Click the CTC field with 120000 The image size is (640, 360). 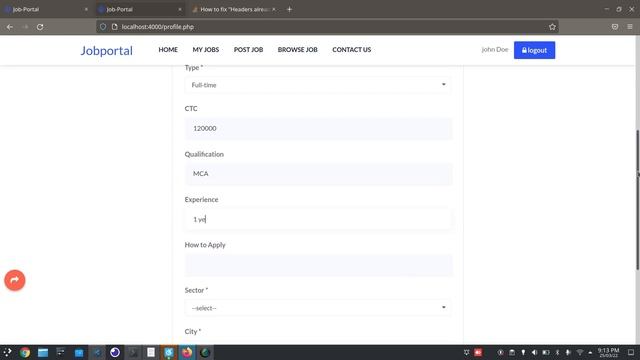coord(318,128)
